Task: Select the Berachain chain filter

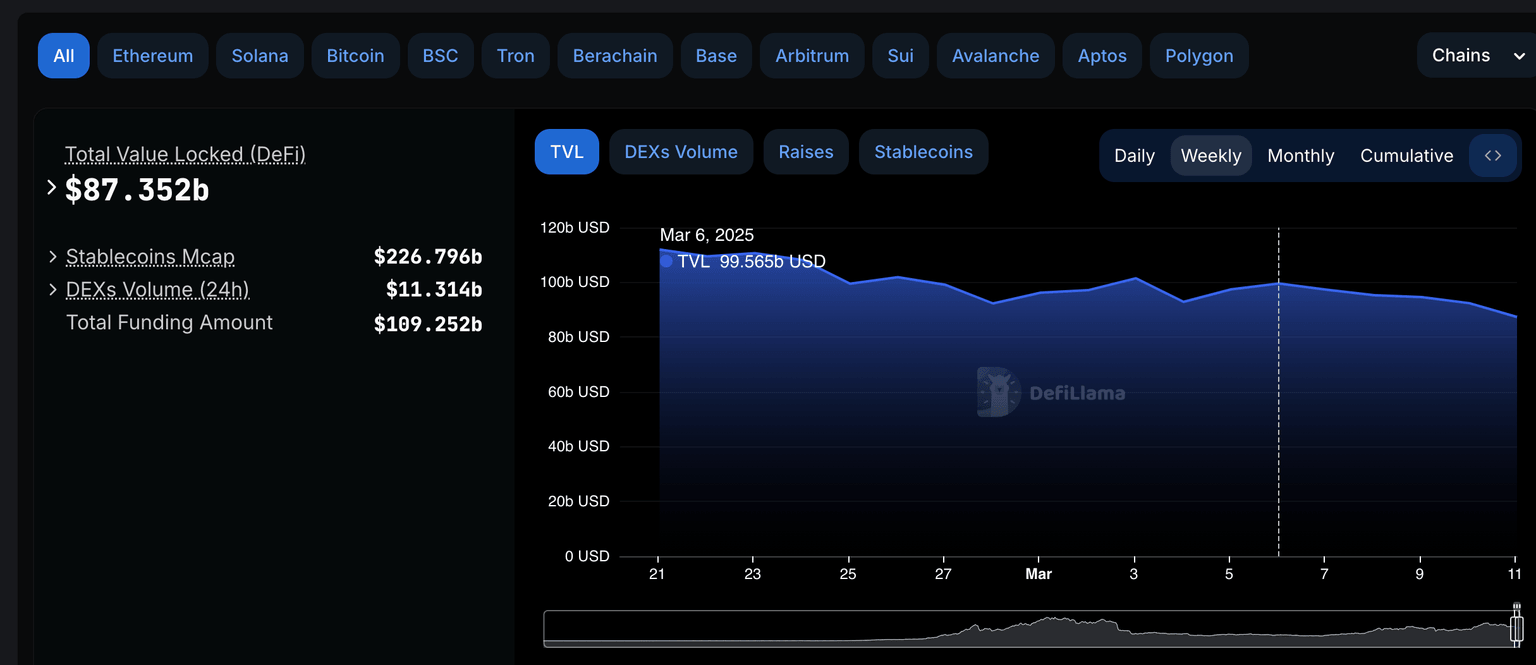Action: pos(615,56)
